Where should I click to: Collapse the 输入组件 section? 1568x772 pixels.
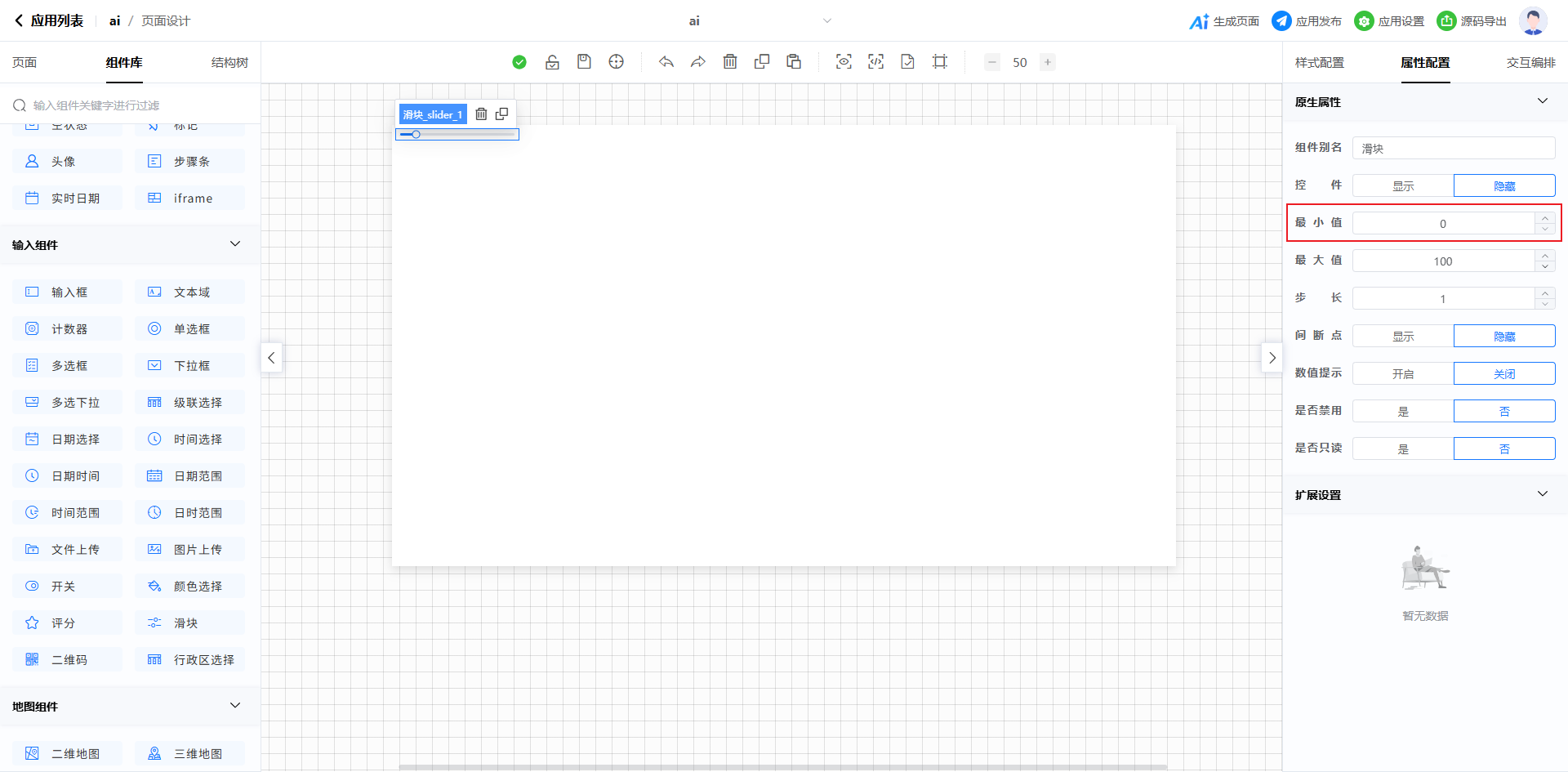[x=235, y=244]
